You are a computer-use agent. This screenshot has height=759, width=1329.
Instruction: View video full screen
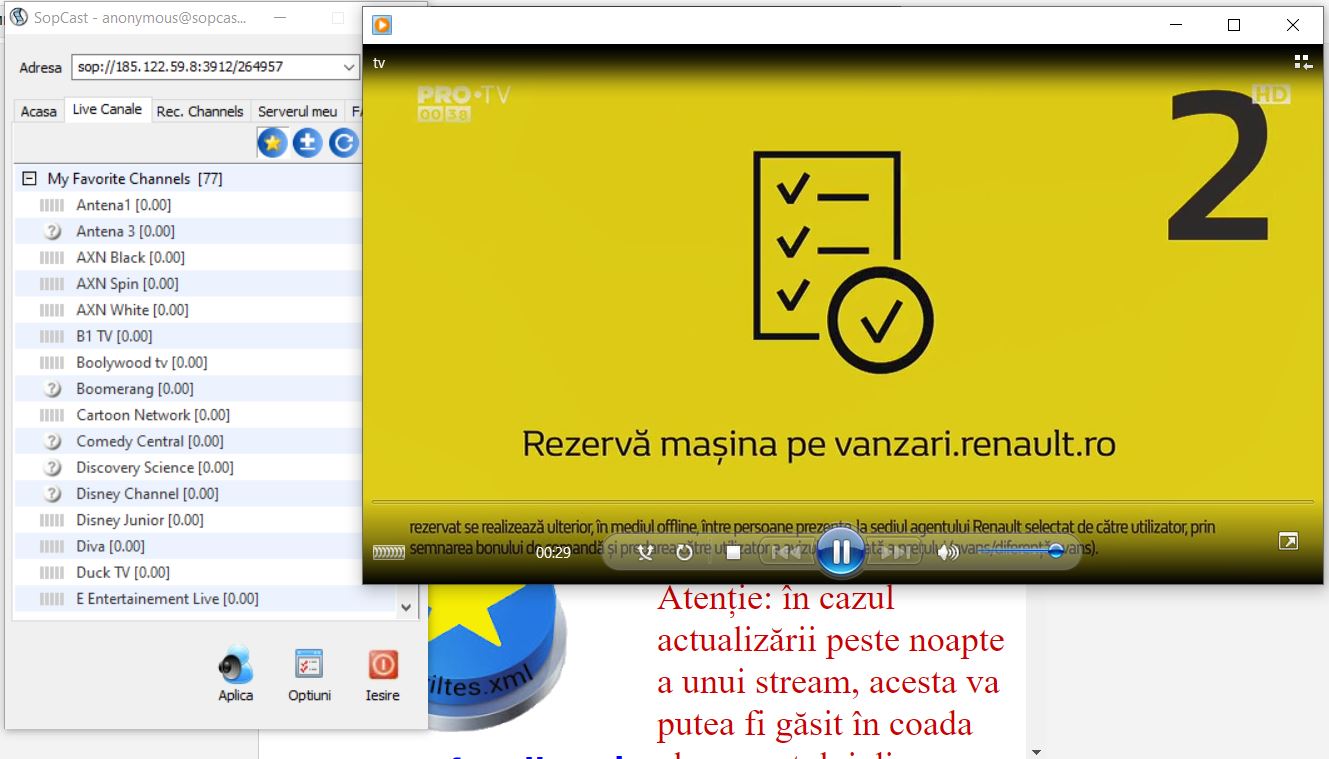click(1289, 542)
